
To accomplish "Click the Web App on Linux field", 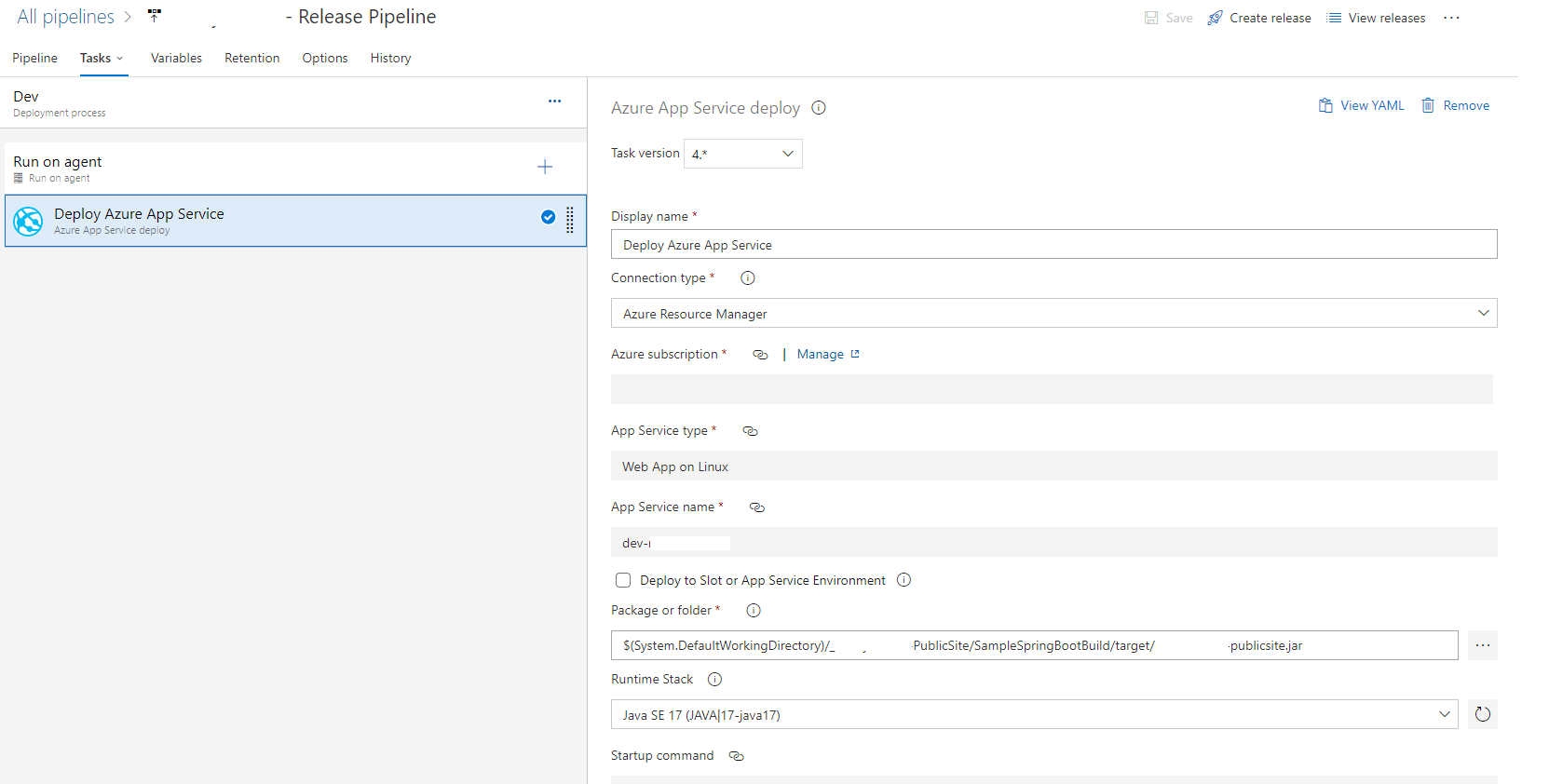I will click(1053, 466).
